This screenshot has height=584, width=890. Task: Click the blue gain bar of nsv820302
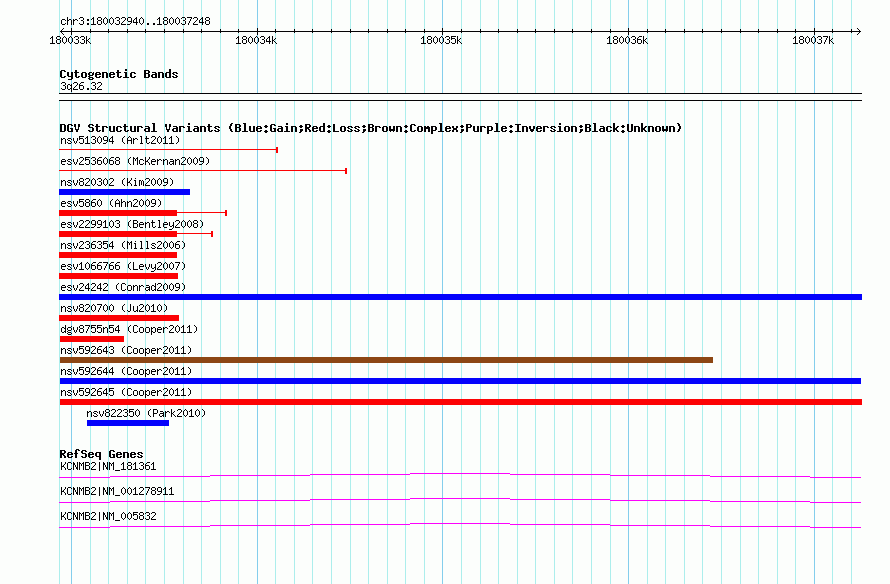(x=124, y=192)
